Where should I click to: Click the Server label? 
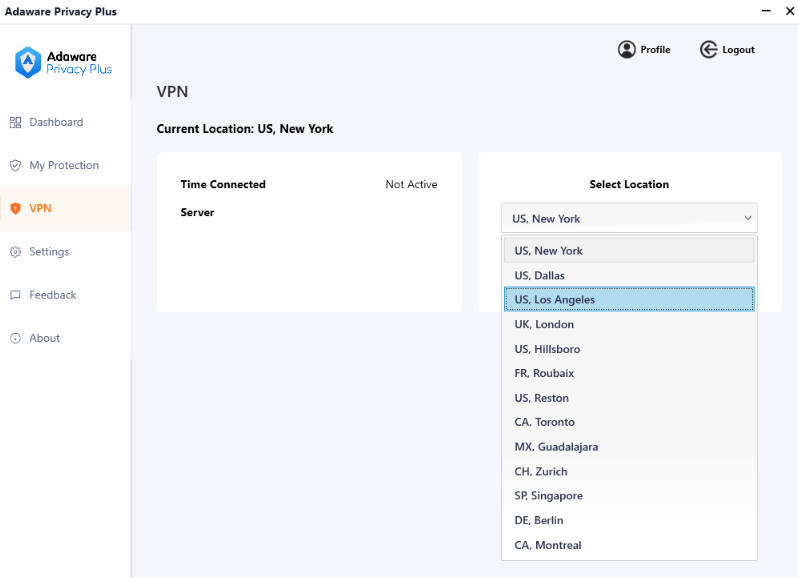click(x=197, y=212)
